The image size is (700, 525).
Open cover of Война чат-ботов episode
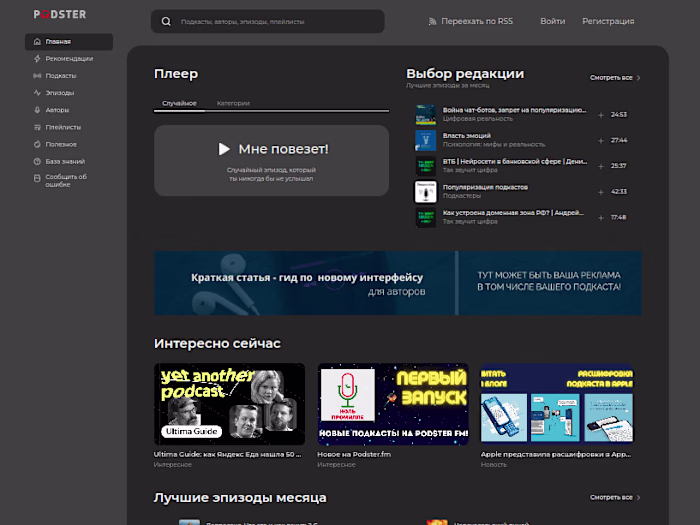coord(425,115)
